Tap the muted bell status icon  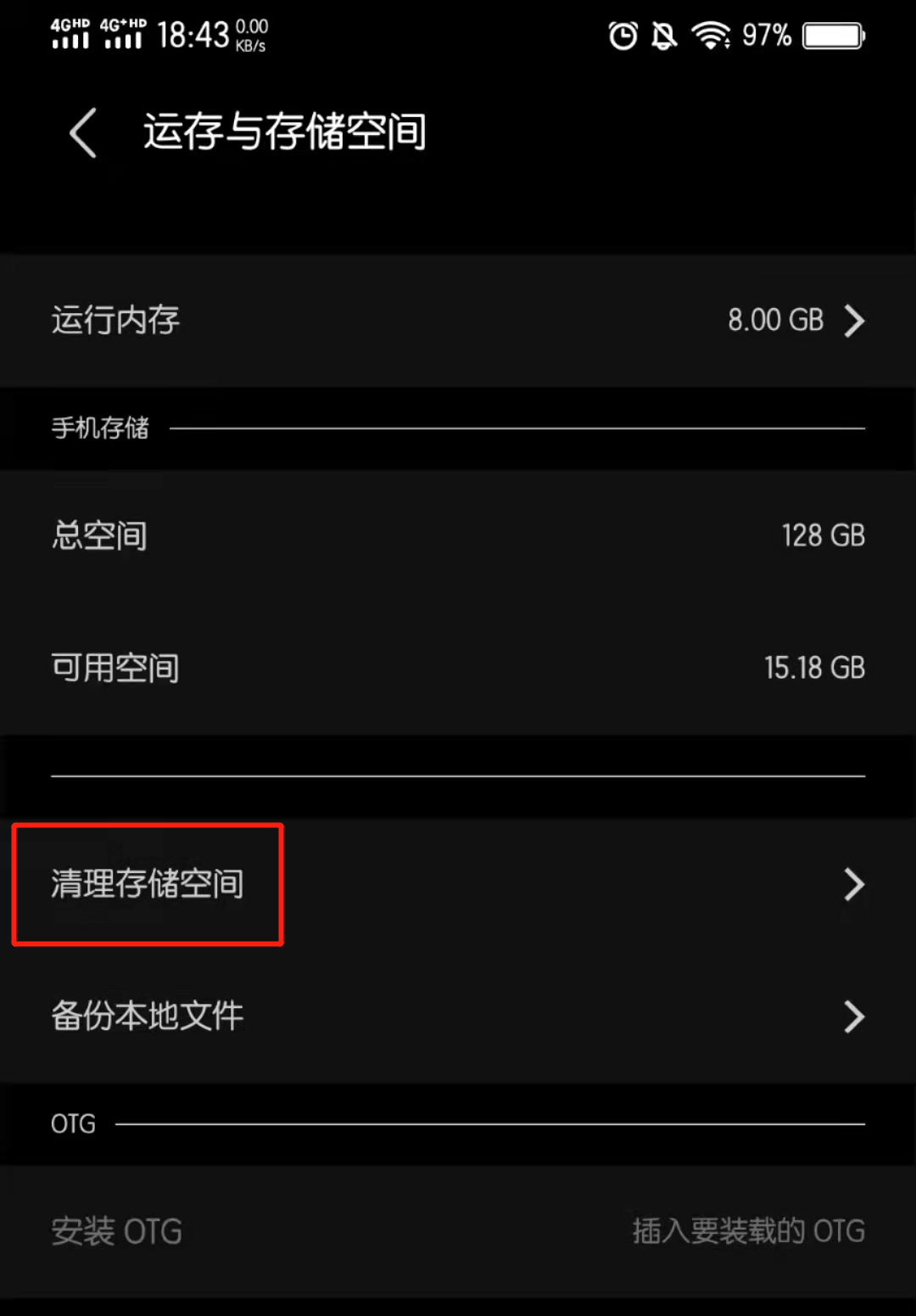[x=664, y=36]
